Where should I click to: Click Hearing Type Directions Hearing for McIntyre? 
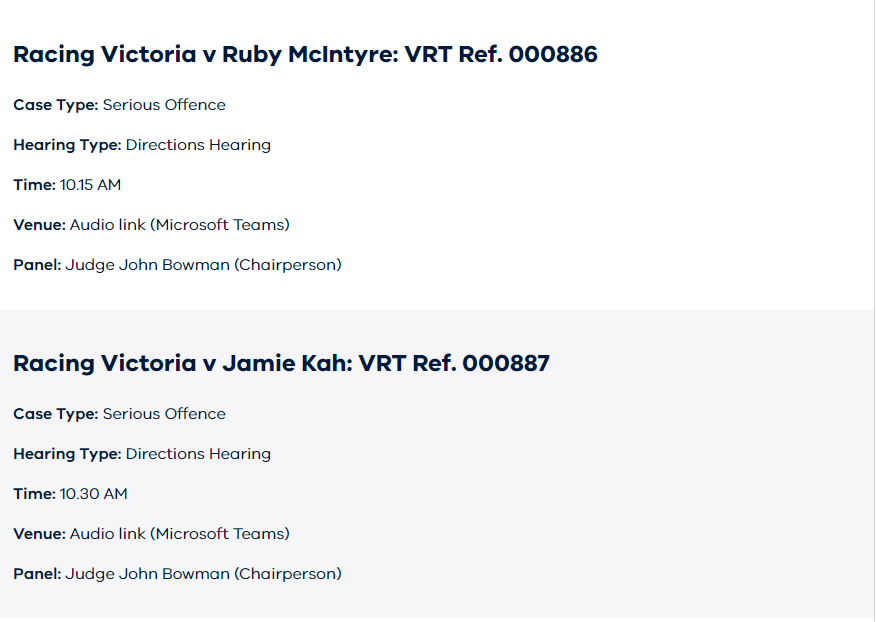click(x=142, y=145)
